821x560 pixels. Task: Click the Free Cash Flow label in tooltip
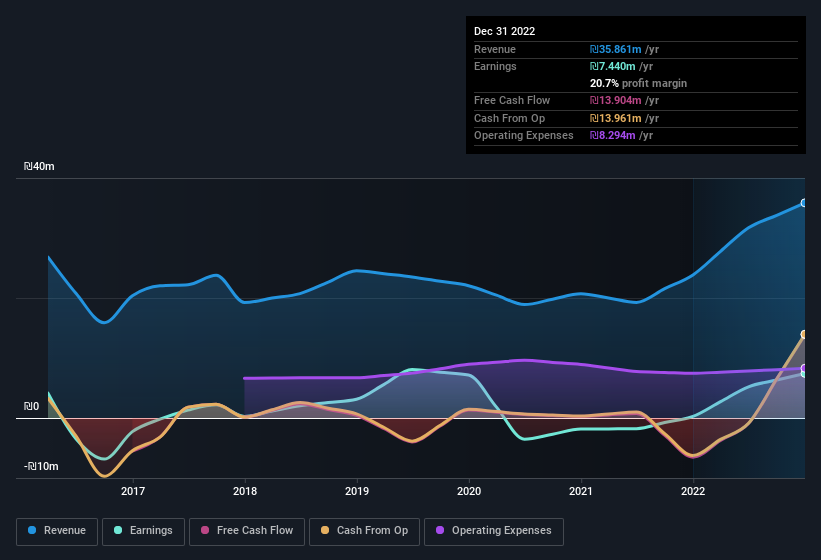click(x=512, y=100)
